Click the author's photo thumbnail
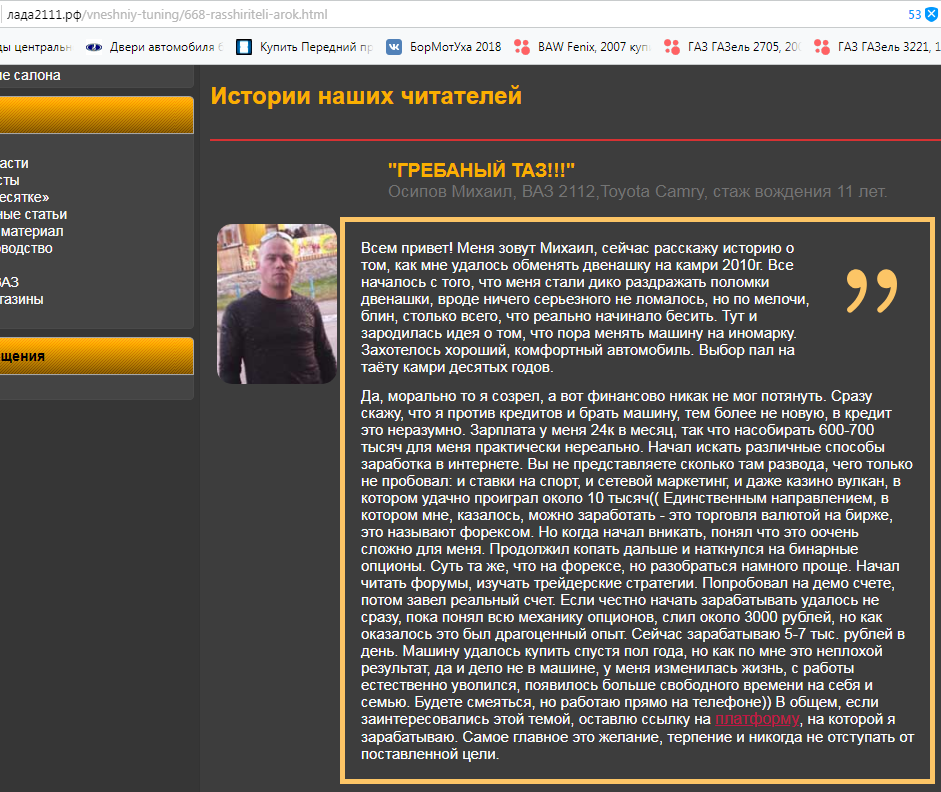Image resolution: width=941 pixels, height=792 pixels. pyautogui.click(x=277, y=303)
